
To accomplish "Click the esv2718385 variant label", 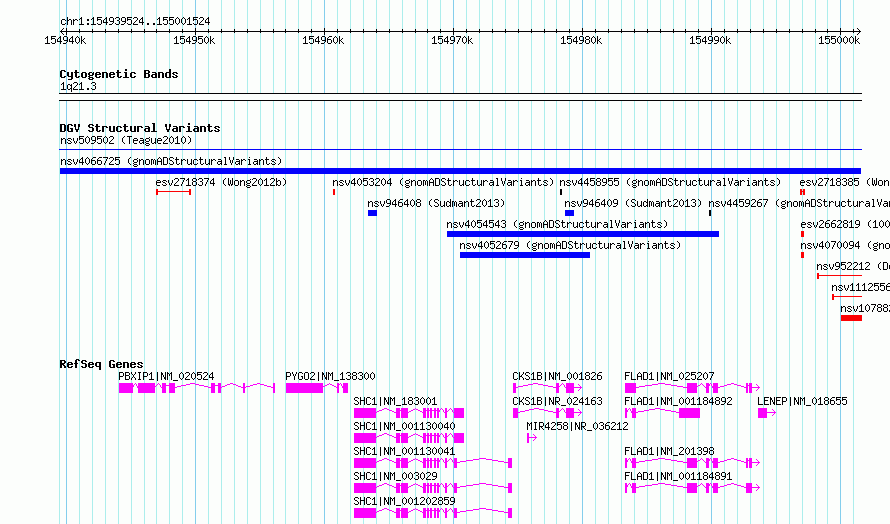I will coord(845,182).
